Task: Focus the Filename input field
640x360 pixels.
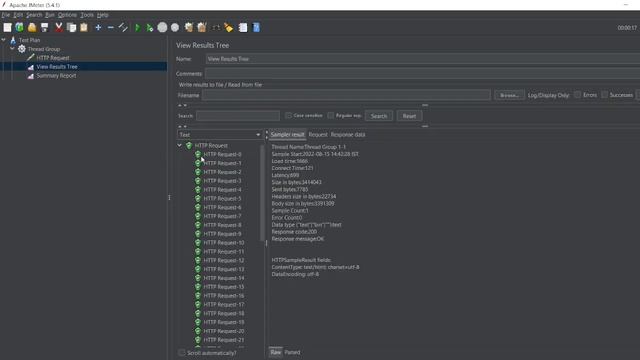Action: pos(346,95)
